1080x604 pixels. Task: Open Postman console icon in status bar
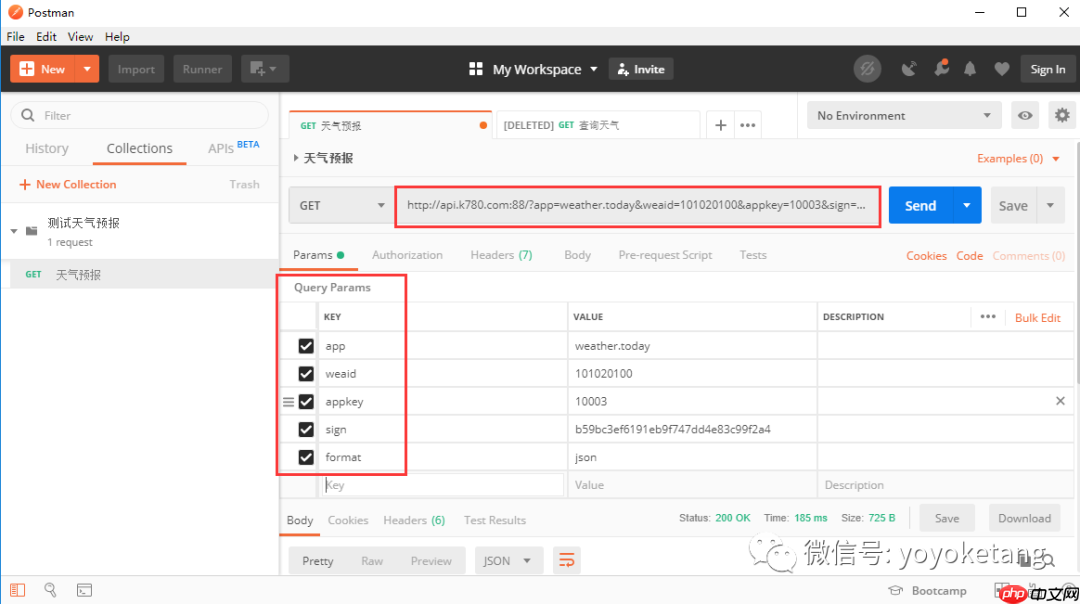84,590
